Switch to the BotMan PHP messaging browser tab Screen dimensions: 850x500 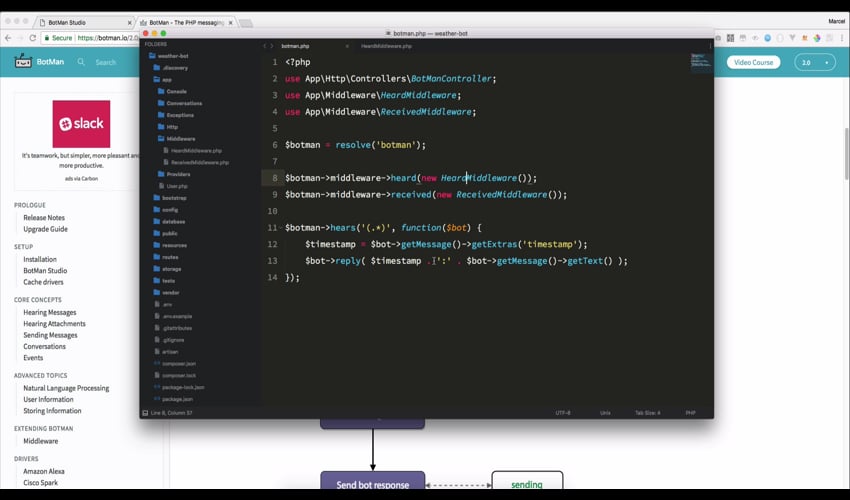[186, 23]
